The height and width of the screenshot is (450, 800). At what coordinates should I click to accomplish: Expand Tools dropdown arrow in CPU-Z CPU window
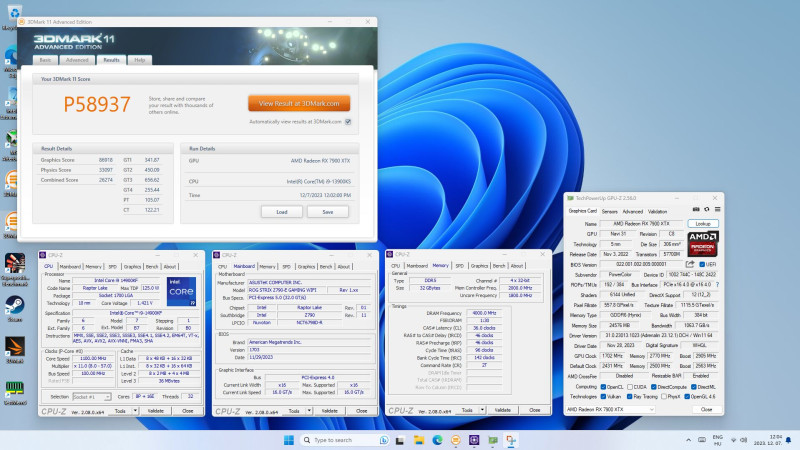(x=135, y=411)
